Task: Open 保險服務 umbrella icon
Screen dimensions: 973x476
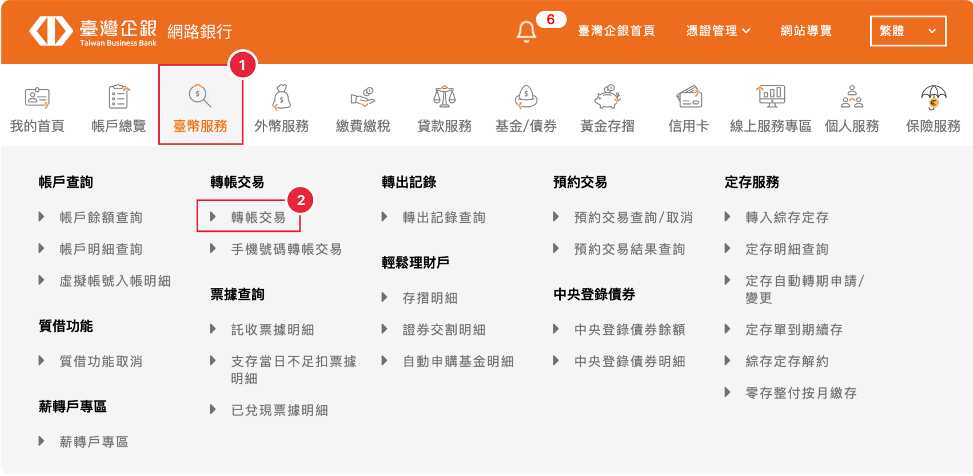Action: (x=932, y=97)
